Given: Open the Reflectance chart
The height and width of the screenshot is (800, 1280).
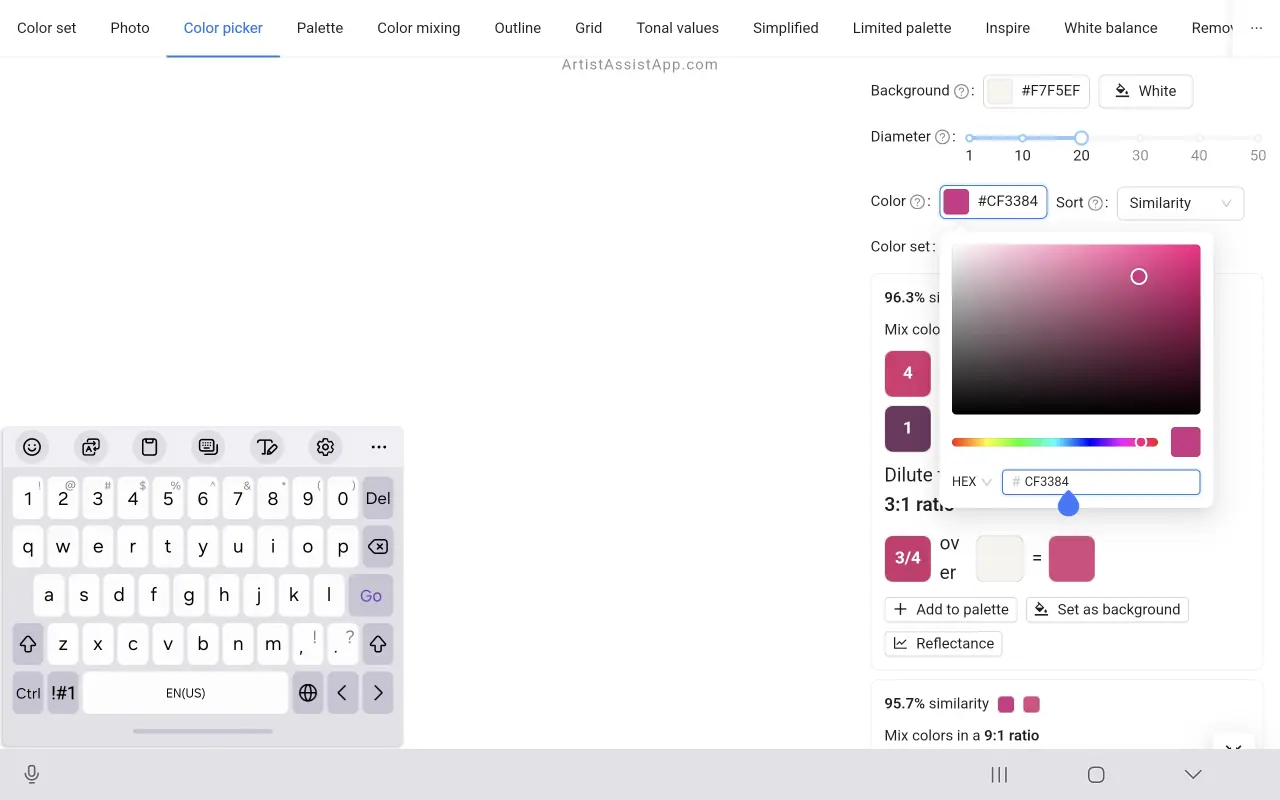Looking at the screenshot, I should coord(943,643).
